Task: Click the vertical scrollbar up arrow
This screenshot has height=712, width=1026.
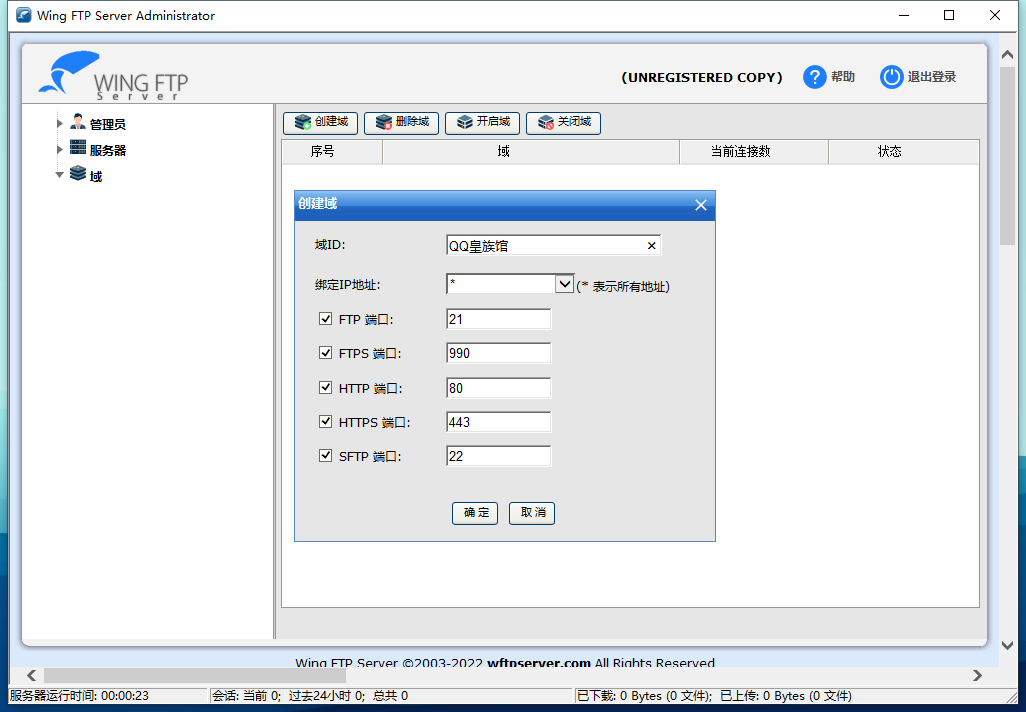Action: (1008, 55)
